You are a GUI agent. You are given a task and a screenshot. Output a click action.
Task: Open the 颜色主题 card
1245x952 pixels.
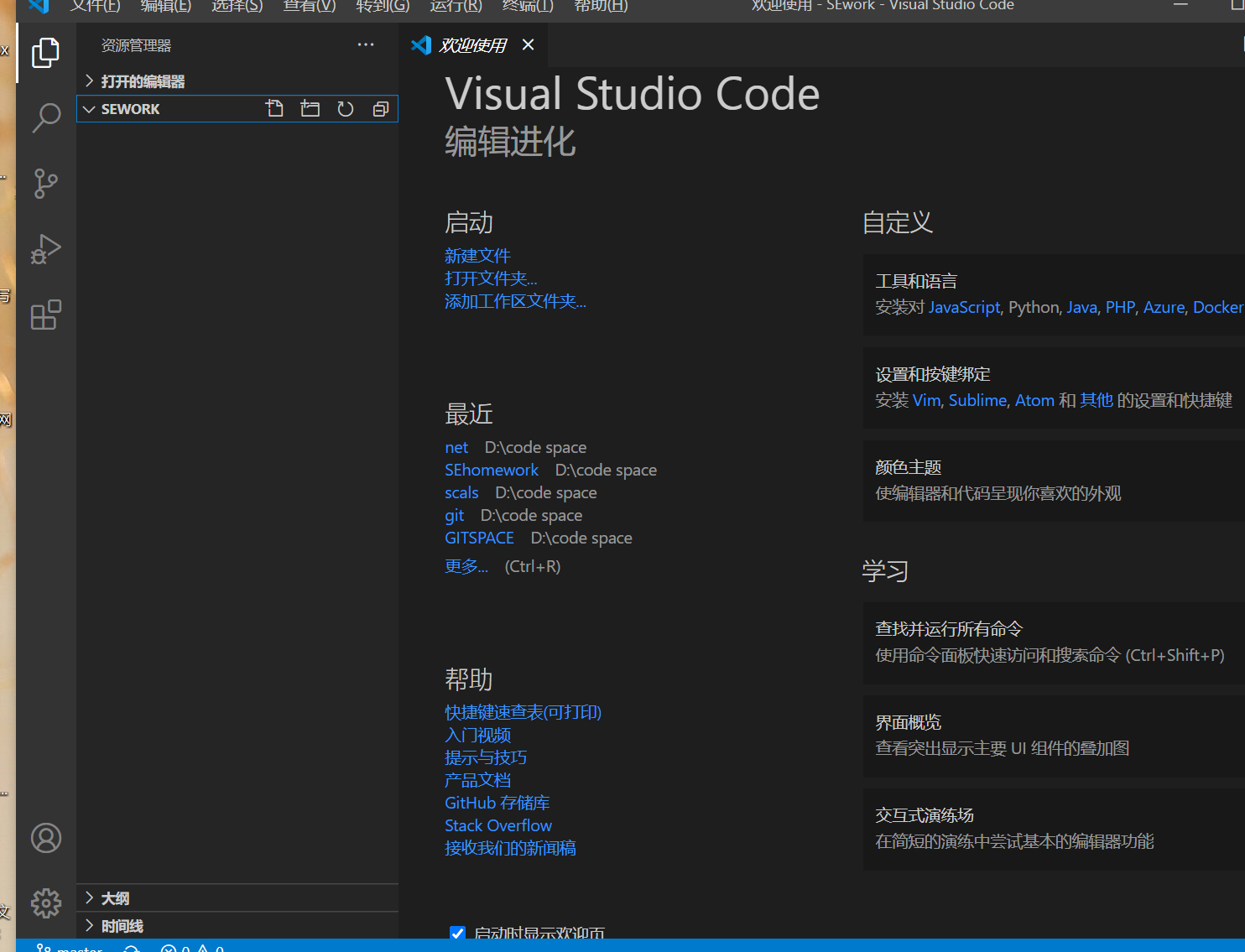(x=1054, y=481)
